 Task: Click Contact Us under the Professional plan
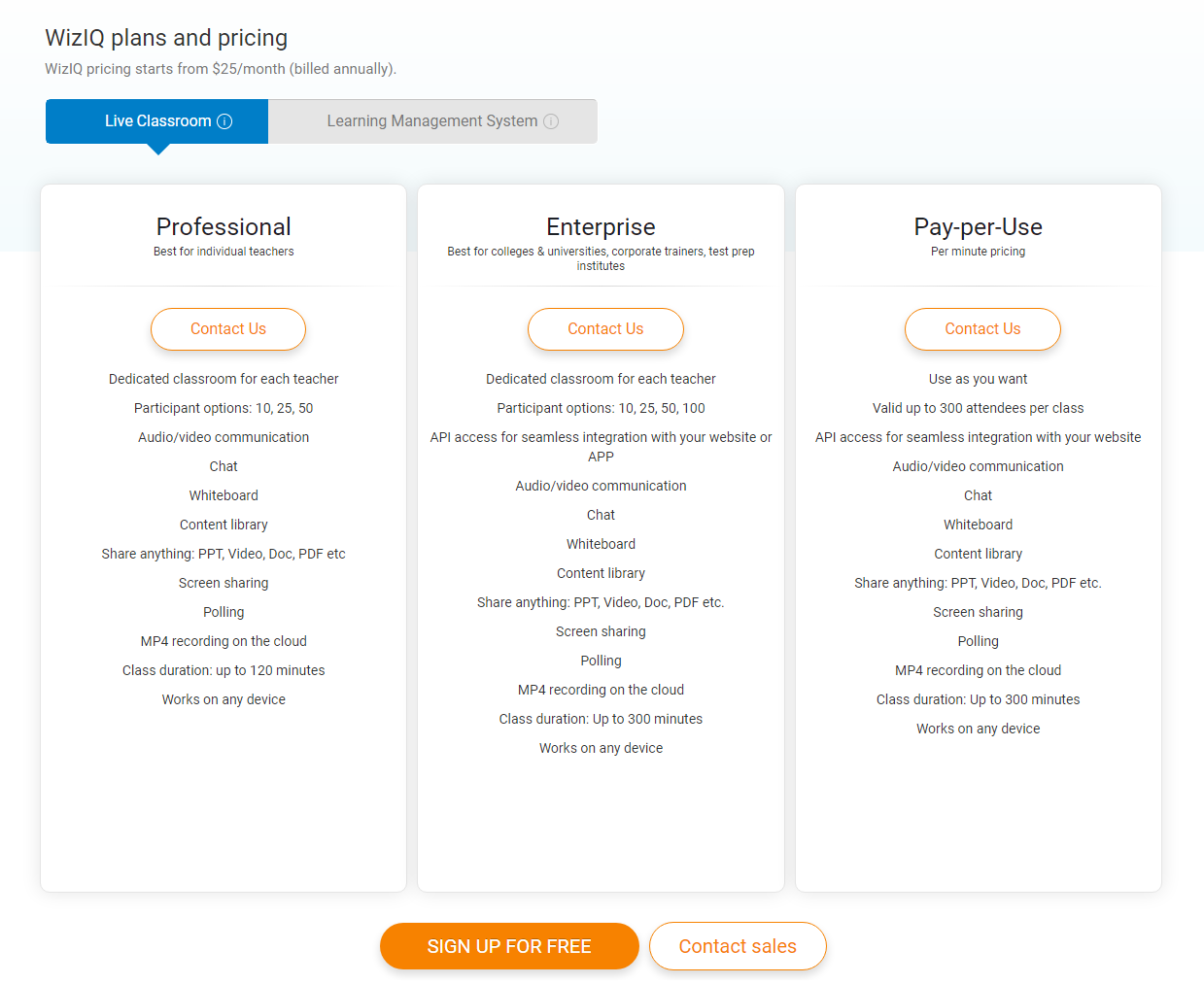[x=228, y=329]
